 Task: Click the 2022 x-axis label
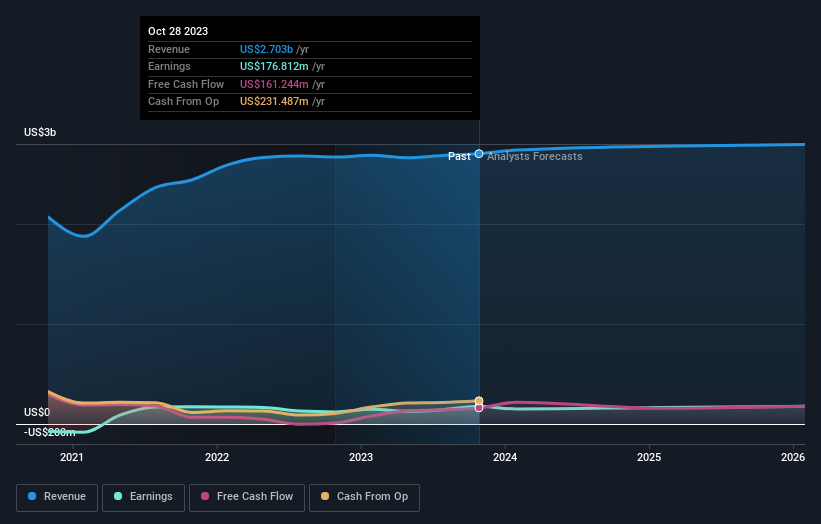[217, 457]
